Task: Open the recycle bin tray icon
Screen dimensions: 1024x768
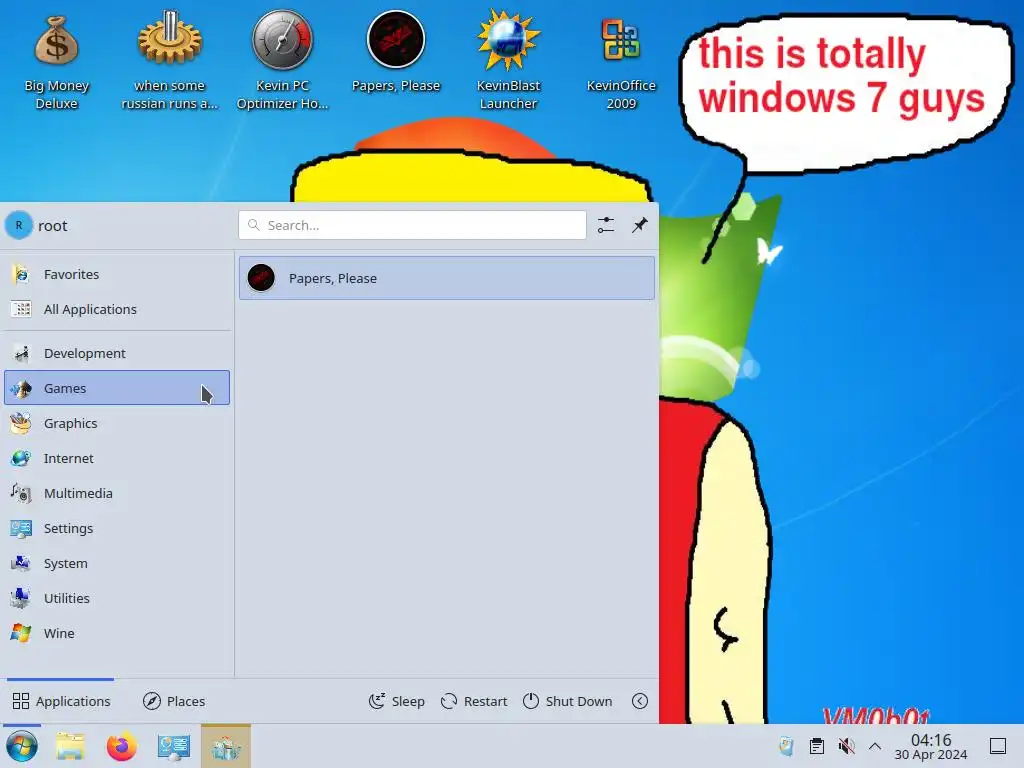Action: (x=787, y=746)
